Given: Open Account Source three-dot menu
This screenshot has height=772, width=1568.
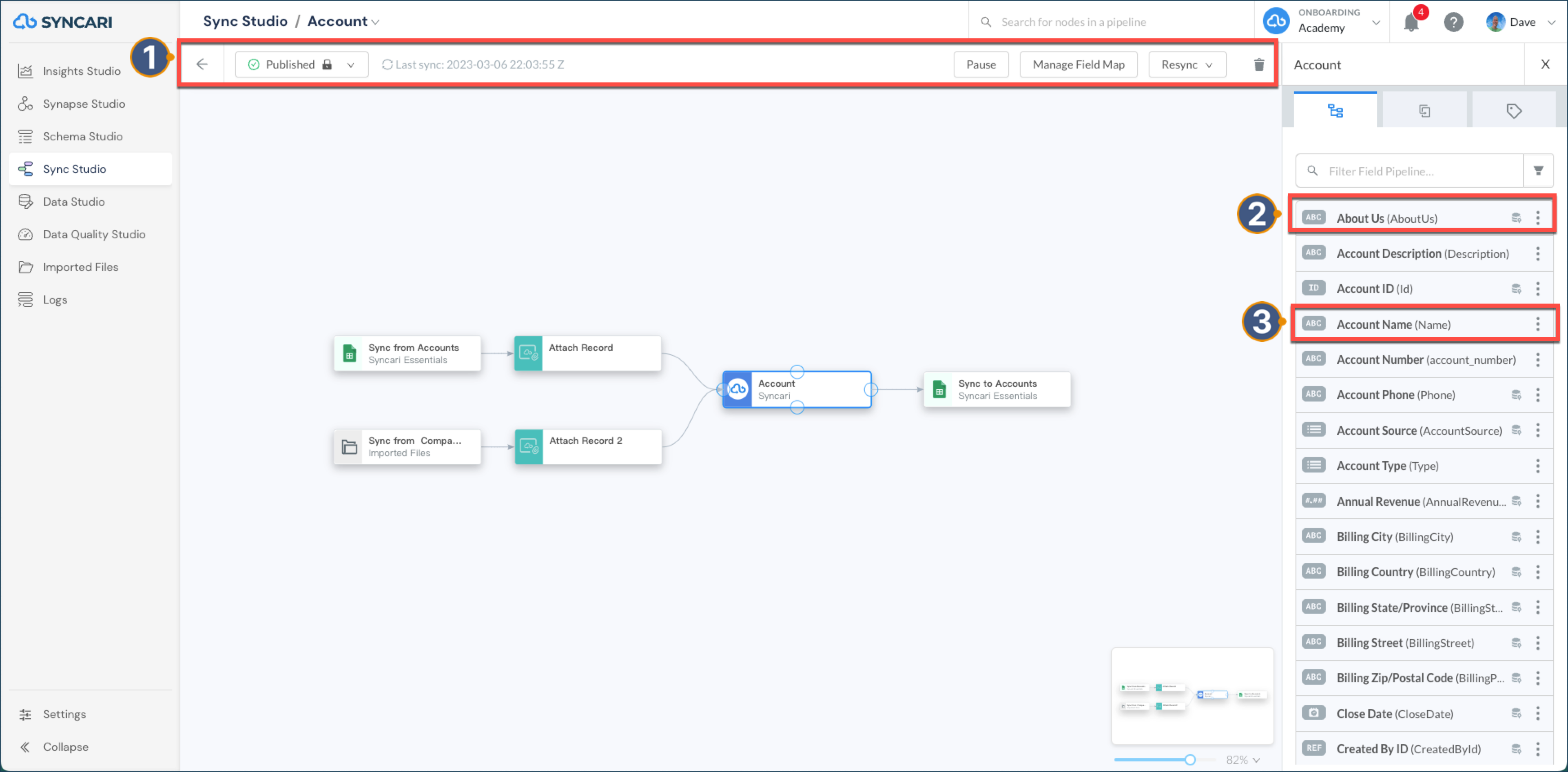Looking at the screenshot, I should [x=1537, y=430].
